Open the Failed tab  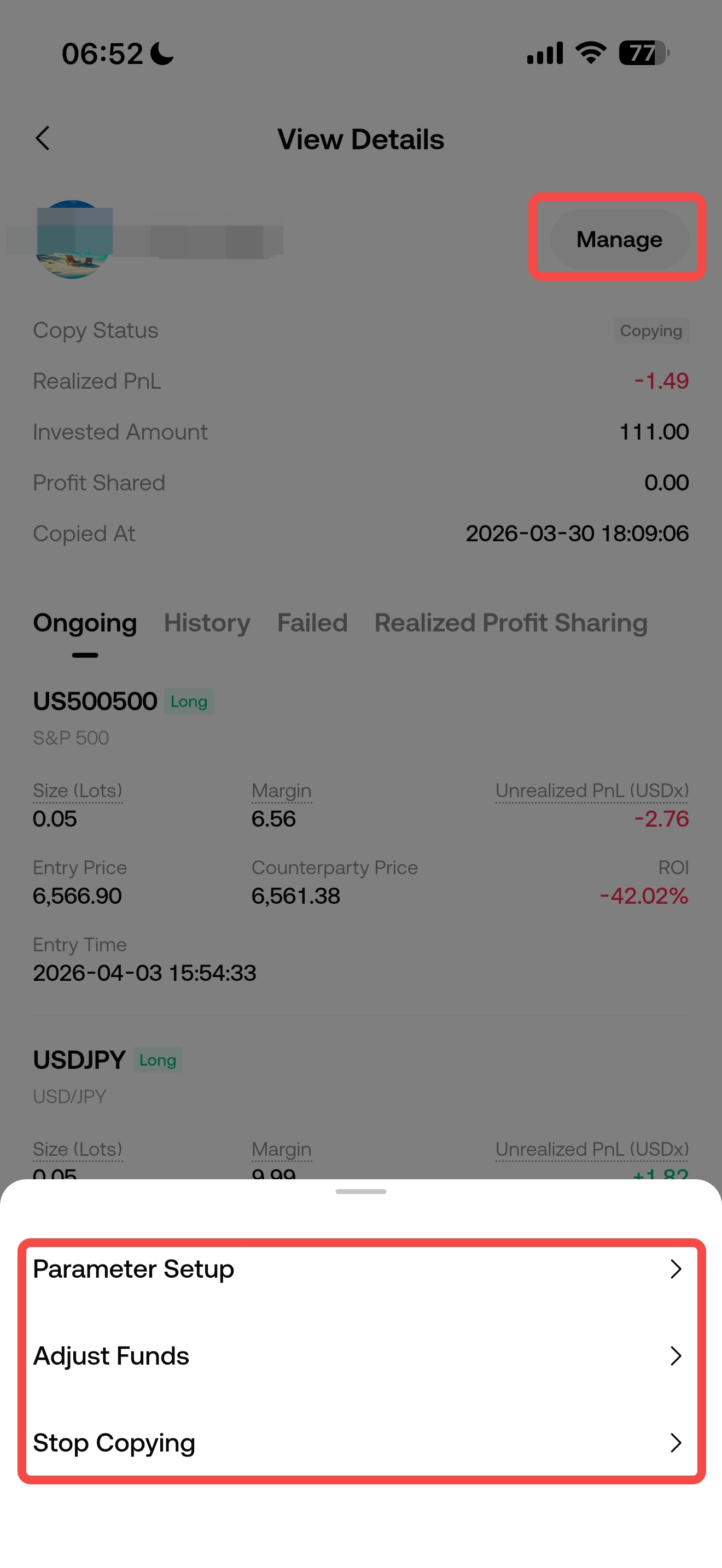tap(312, 623)
